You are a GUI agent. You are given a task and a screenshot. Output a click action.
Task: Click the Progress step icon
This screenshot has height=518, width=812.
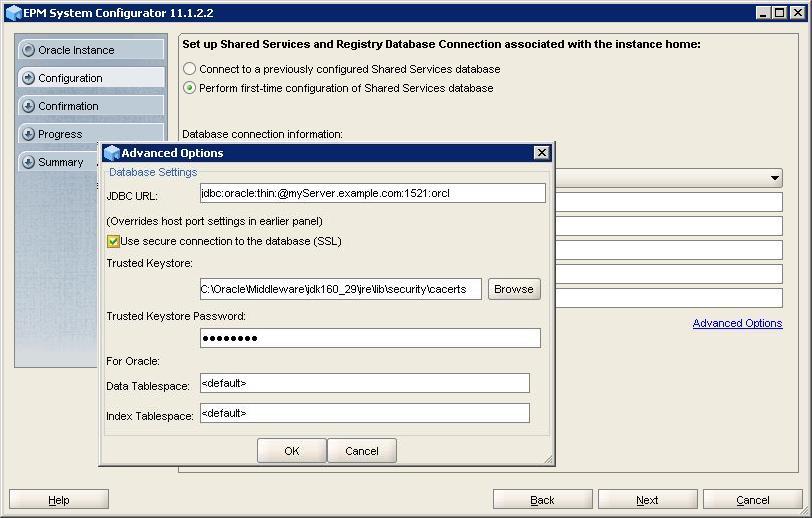click(x=29, y=134)
